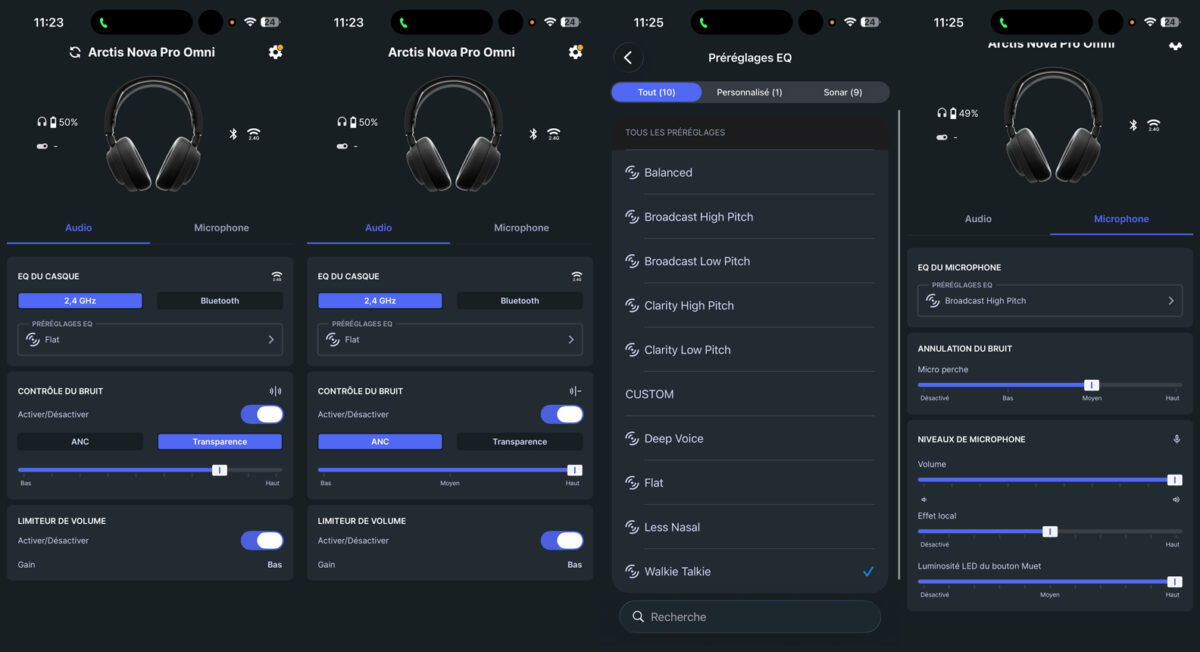Select 2,4 GHz source on ANC-active screen

380,300
